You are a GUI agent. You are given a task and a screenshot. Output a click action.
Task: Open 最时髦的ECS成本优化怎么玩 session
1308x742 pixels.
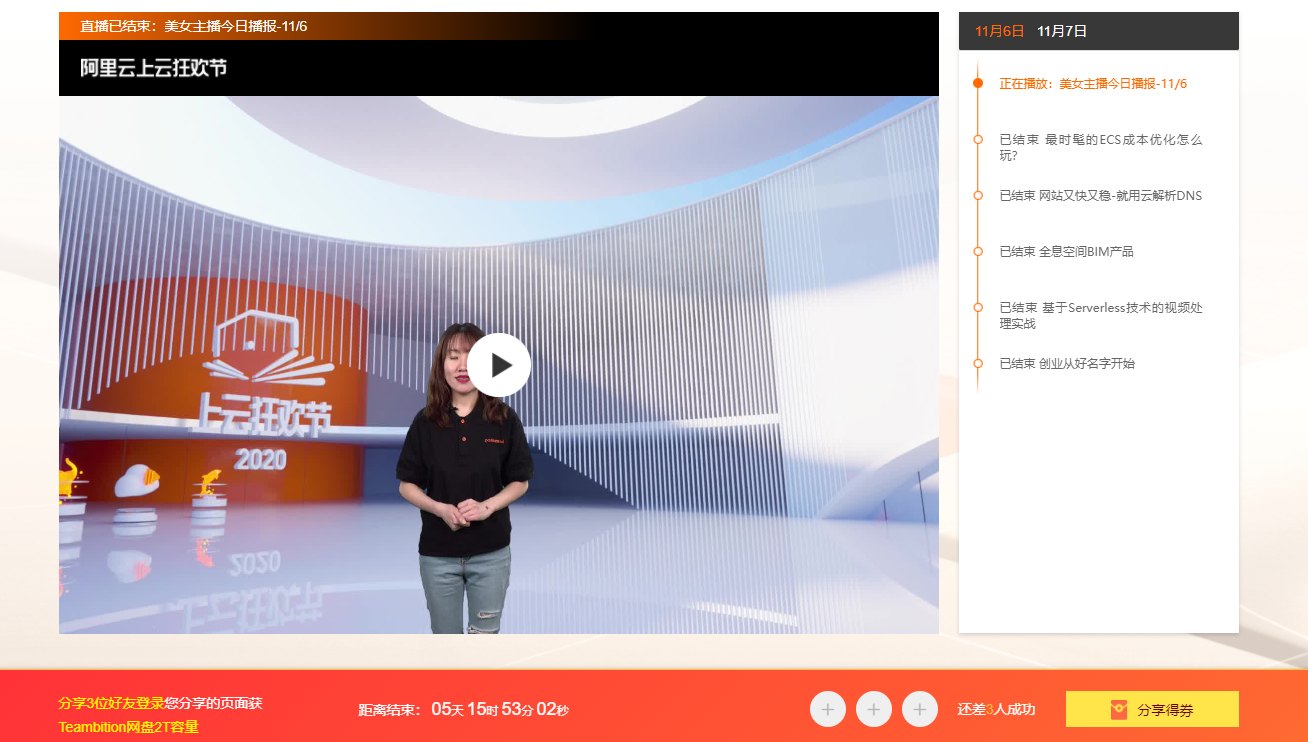pyautogui.click(x=1101, y=147)
